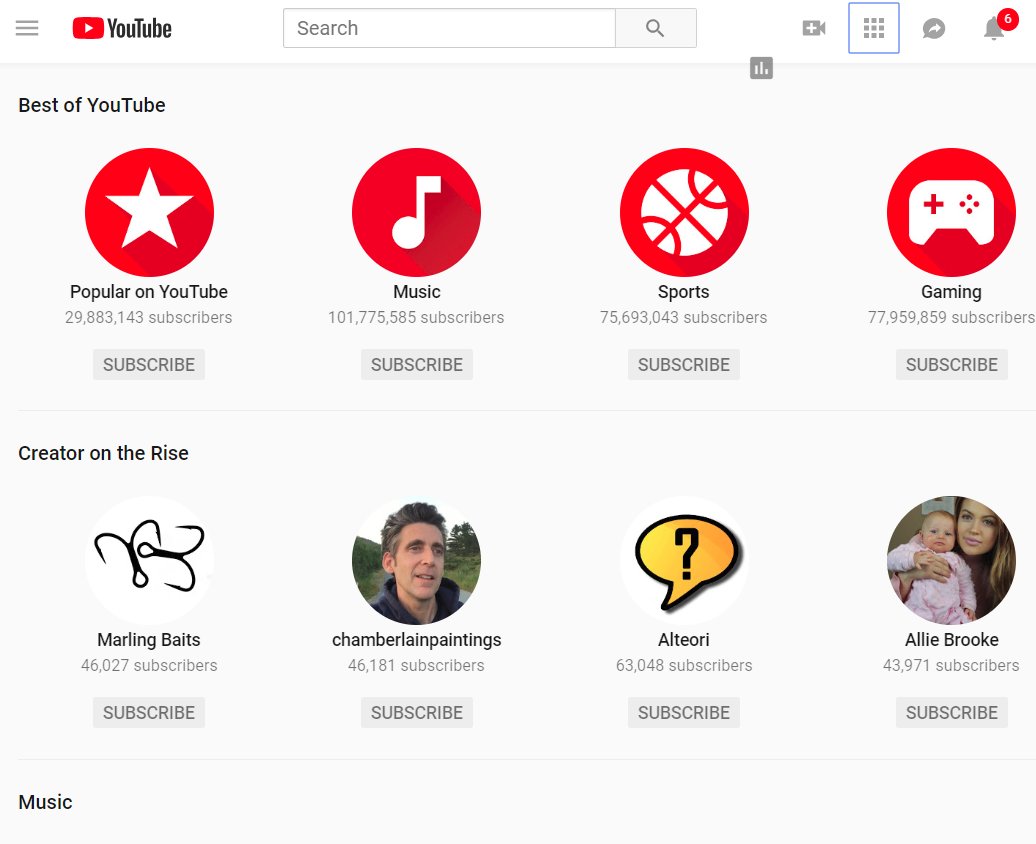Click the 75,693,043 subscribers text
The image size is (1036, 844).
tap(684, 317)
